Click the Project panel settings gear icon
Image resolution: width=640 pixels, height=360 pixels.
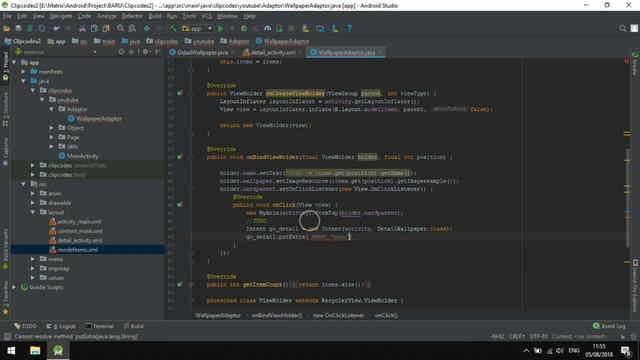coord(145,52)
